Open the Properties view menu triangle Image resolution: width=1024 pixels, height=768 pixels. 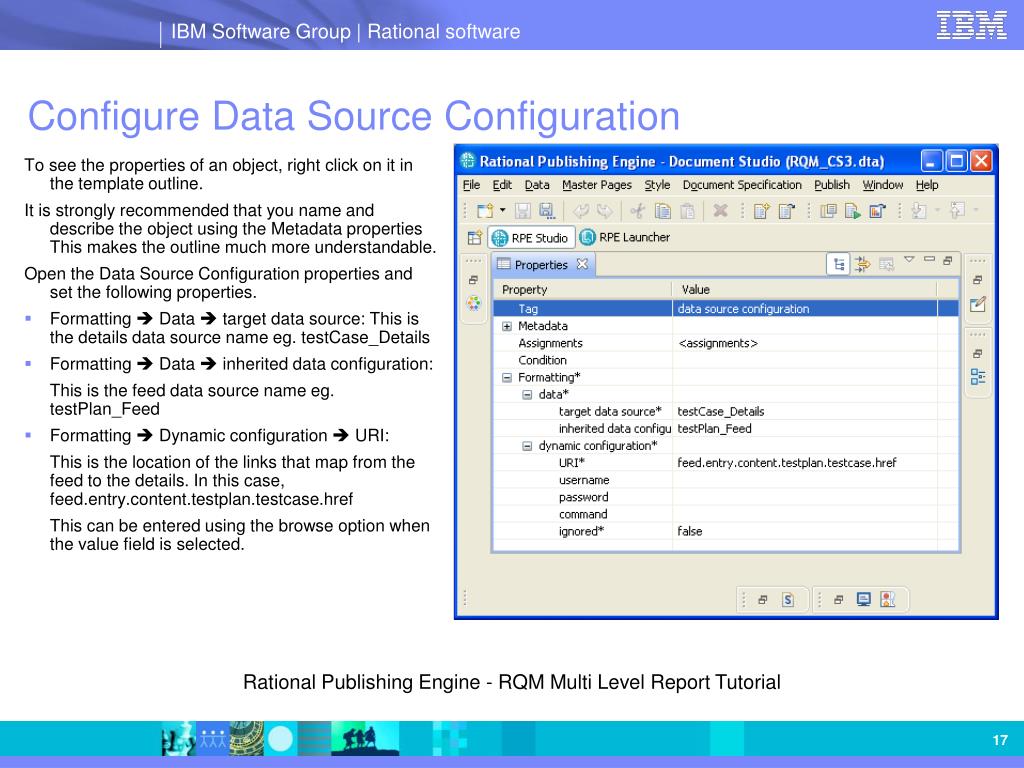[x=909, y=259]
